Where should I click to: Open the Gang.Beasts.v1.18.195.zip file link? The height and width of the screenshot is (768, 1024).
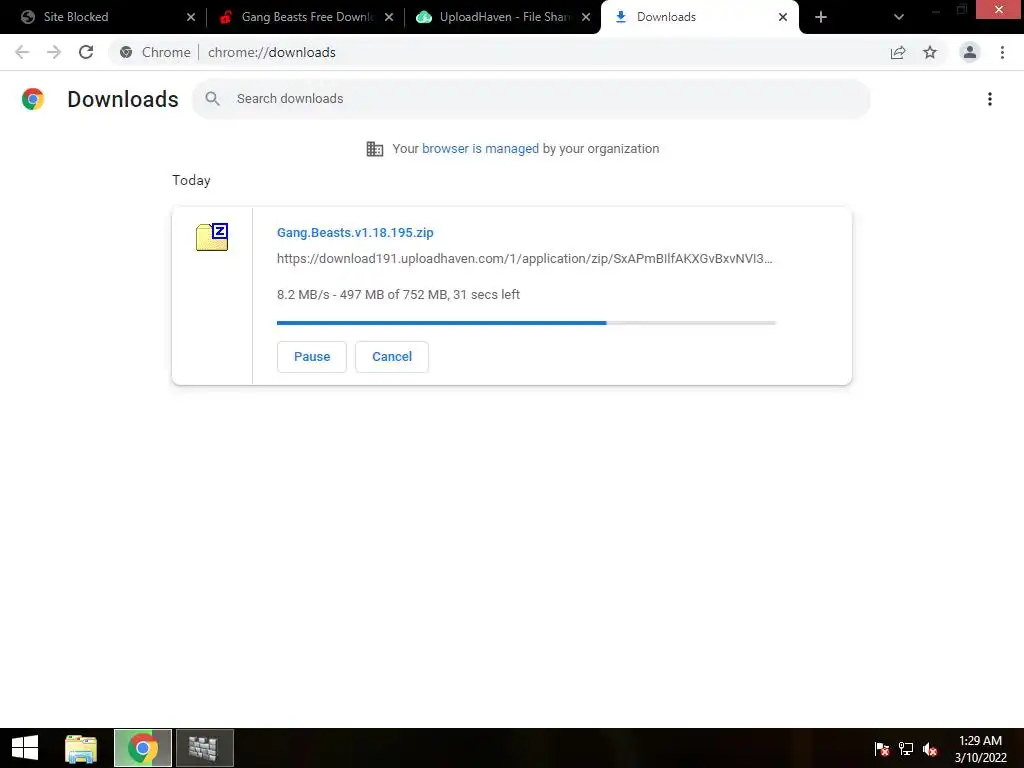[x=355, y=232]
